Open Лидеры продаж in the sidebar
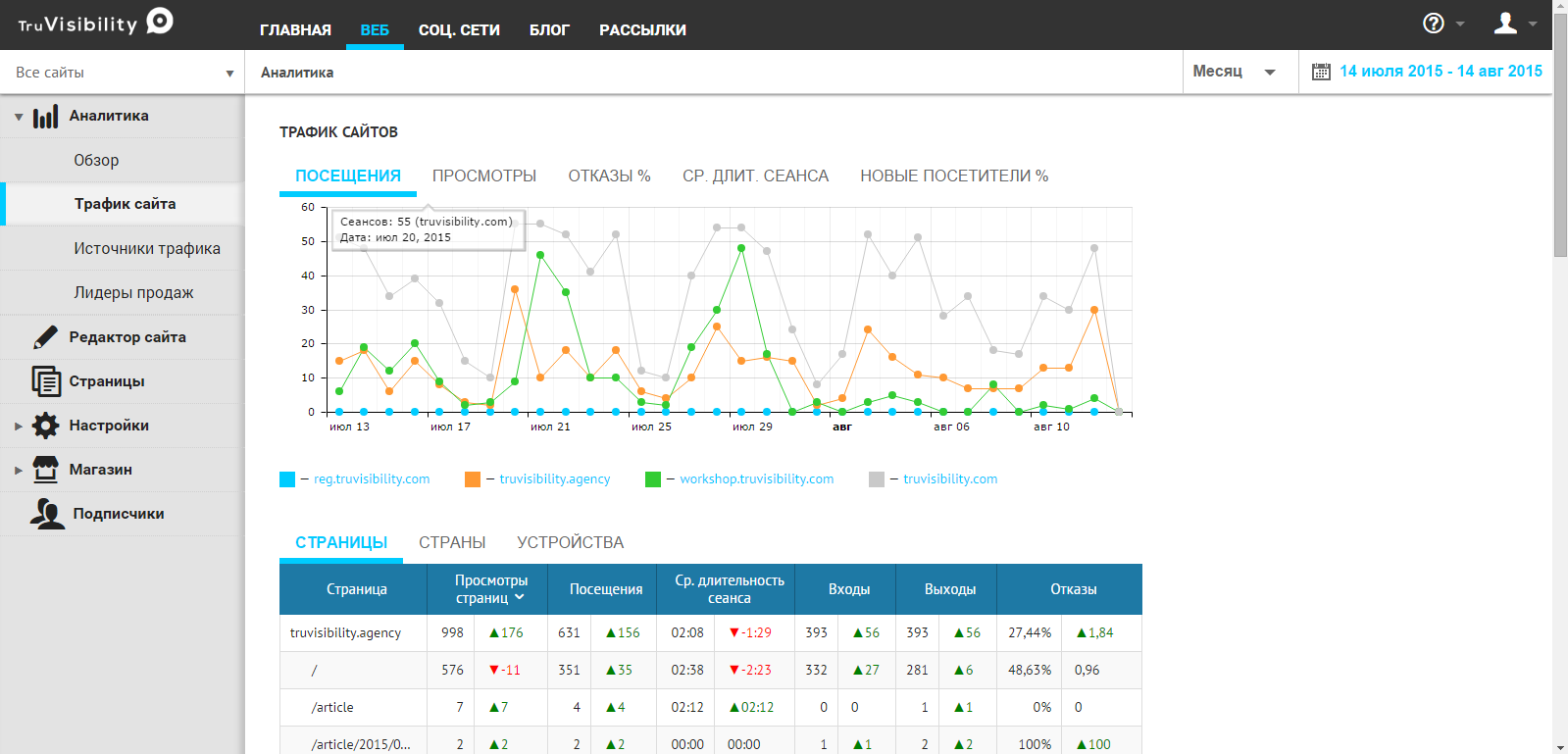1568x754 pixels. point(133,293)
